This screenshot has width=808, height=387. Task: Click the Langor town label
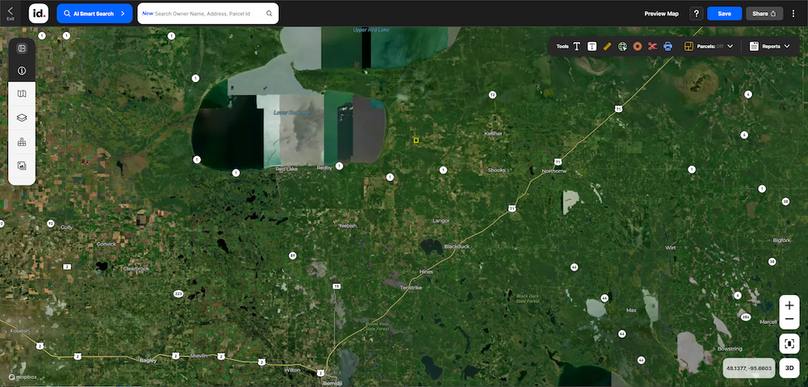442,221
